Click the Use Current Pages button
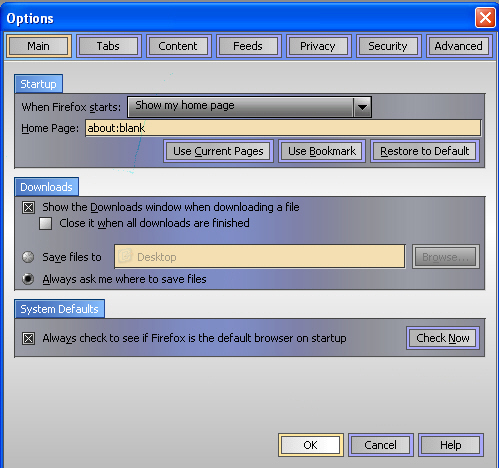The height and width of the screenshot is (468, 499). 218,151
